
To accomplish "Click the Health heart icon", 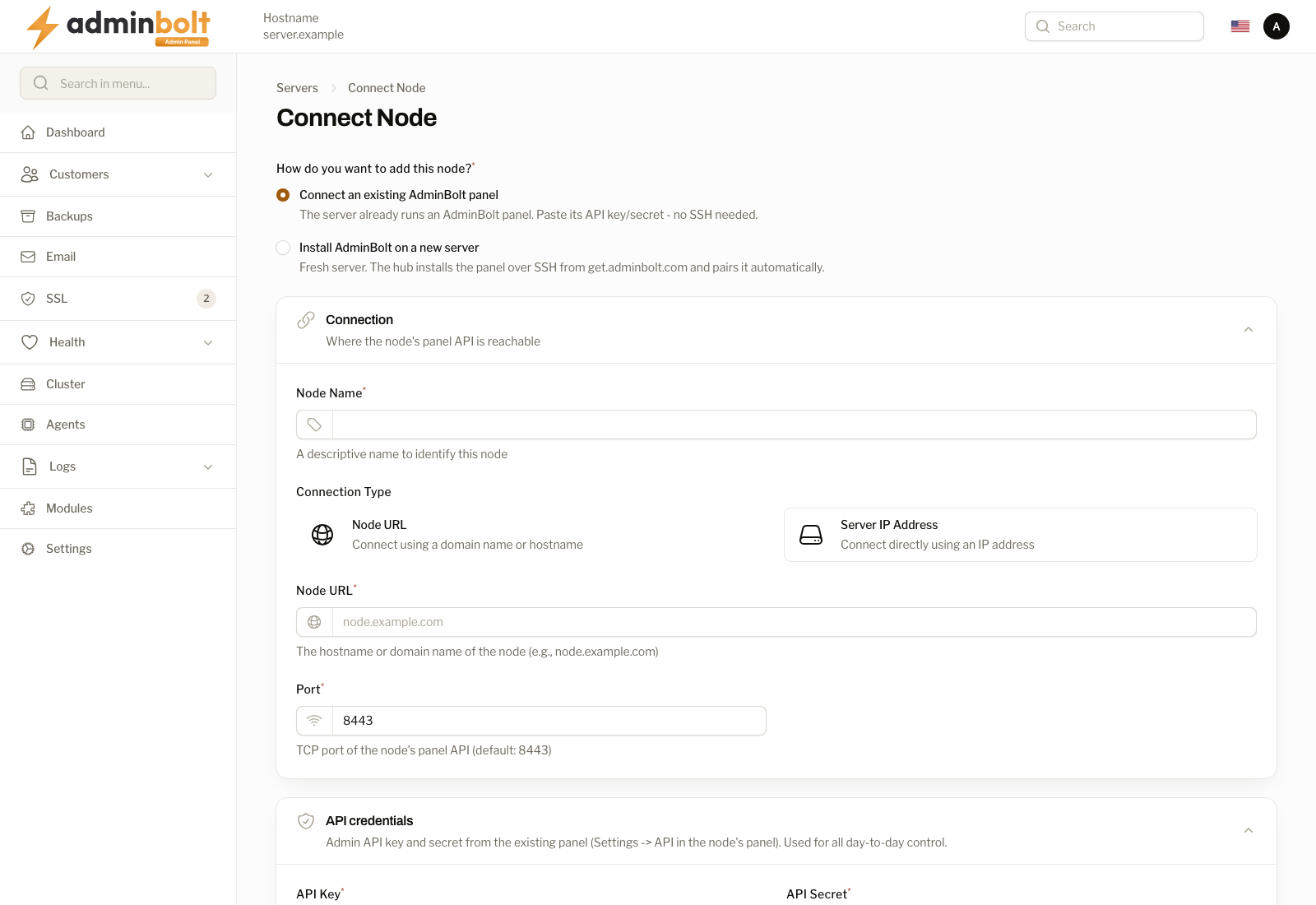I will pyautogui.click(x=30, y=342).
